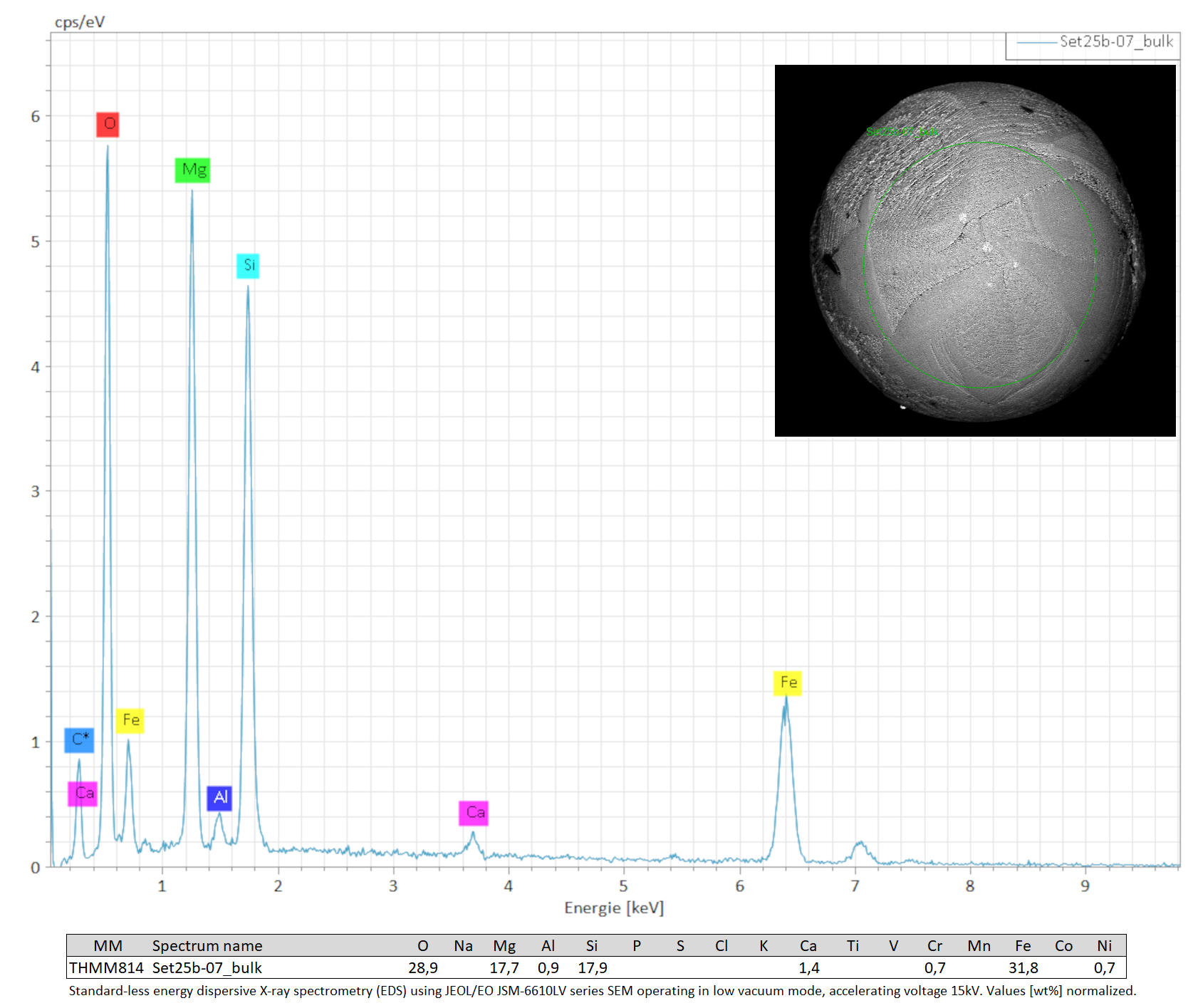Select the green Mg peak label

(192, 170)
